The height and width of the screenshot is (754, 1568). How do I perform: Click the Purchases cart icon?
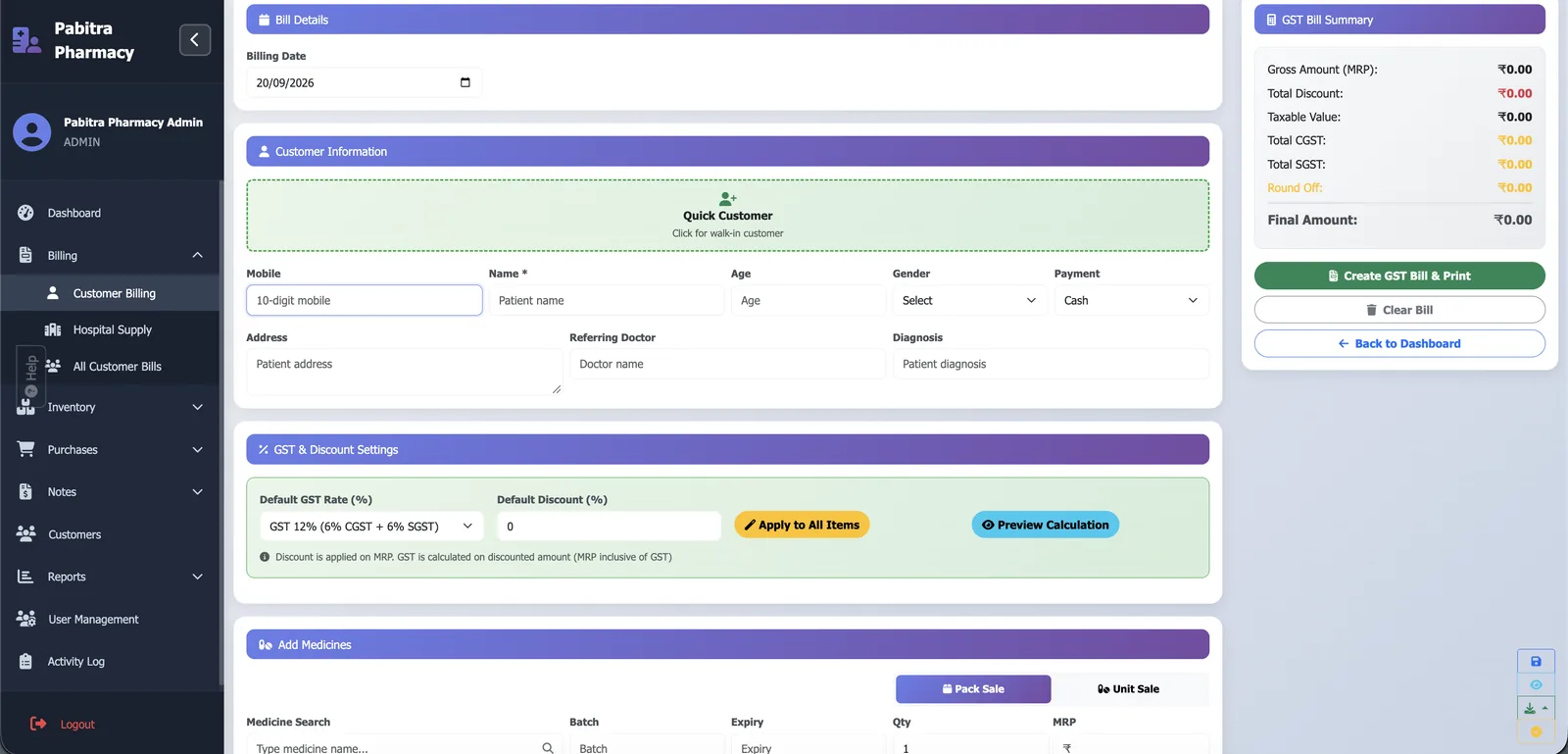pyautogui.click(x=25, y=449)
